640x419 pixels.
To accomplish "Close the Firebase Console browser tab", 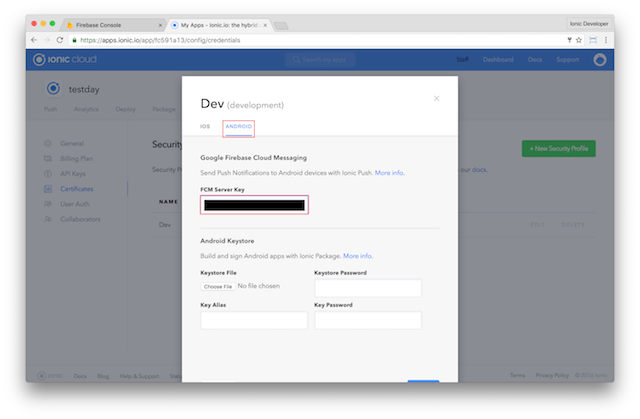I will coord(159,22).
